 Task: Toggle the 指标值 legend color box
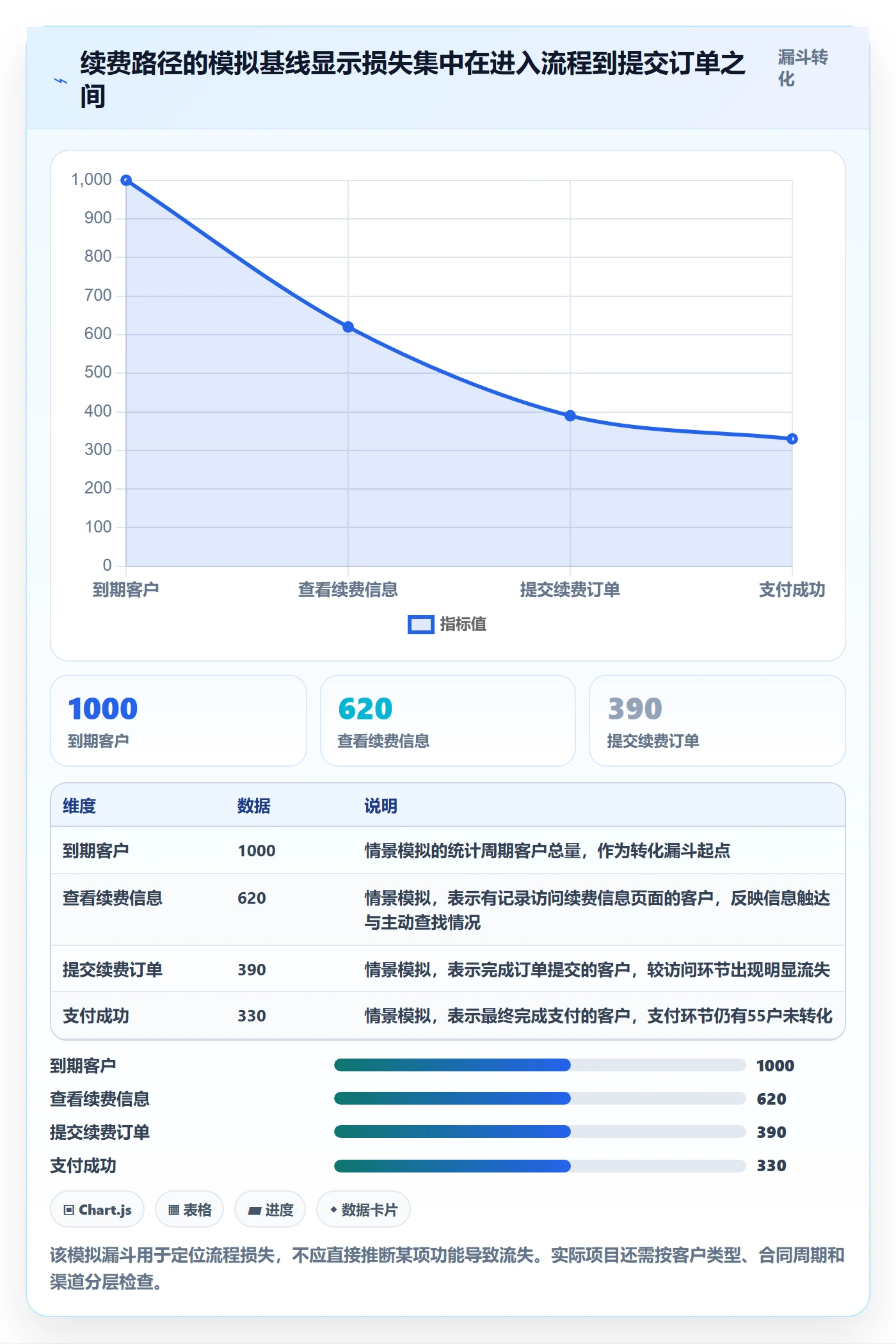click(x=420, y=625)
